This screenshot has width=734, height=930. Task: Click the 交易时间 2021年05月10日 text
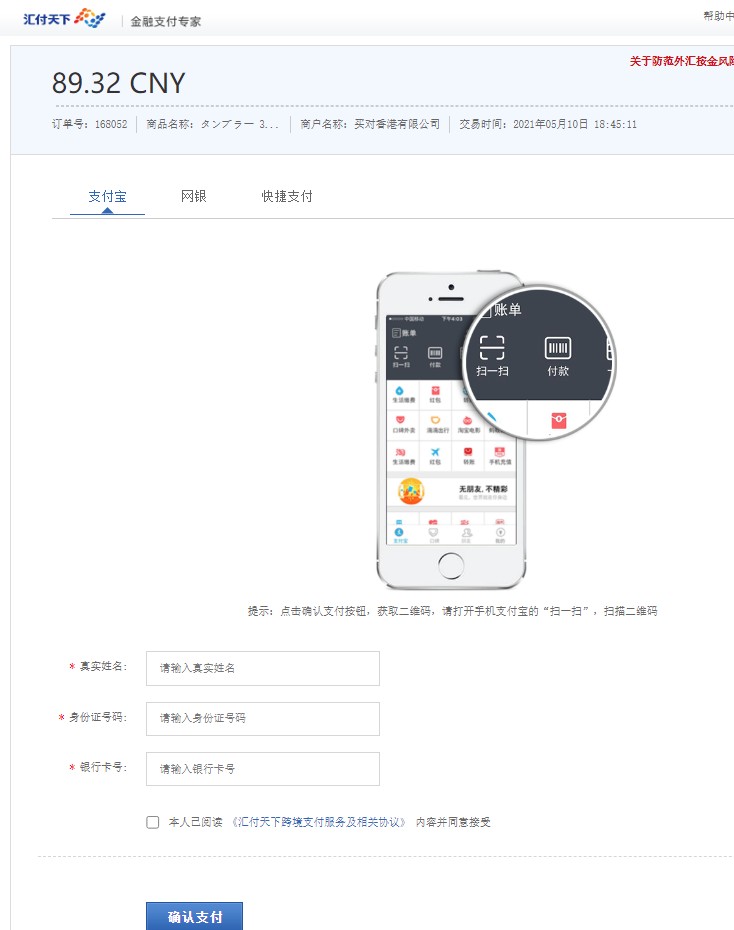pyautogui.click(x=548, y=124)
